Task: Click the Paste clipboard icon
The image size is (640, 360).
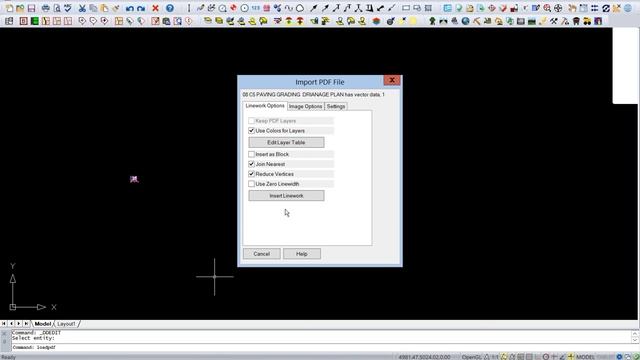Action: coord(104,8)
